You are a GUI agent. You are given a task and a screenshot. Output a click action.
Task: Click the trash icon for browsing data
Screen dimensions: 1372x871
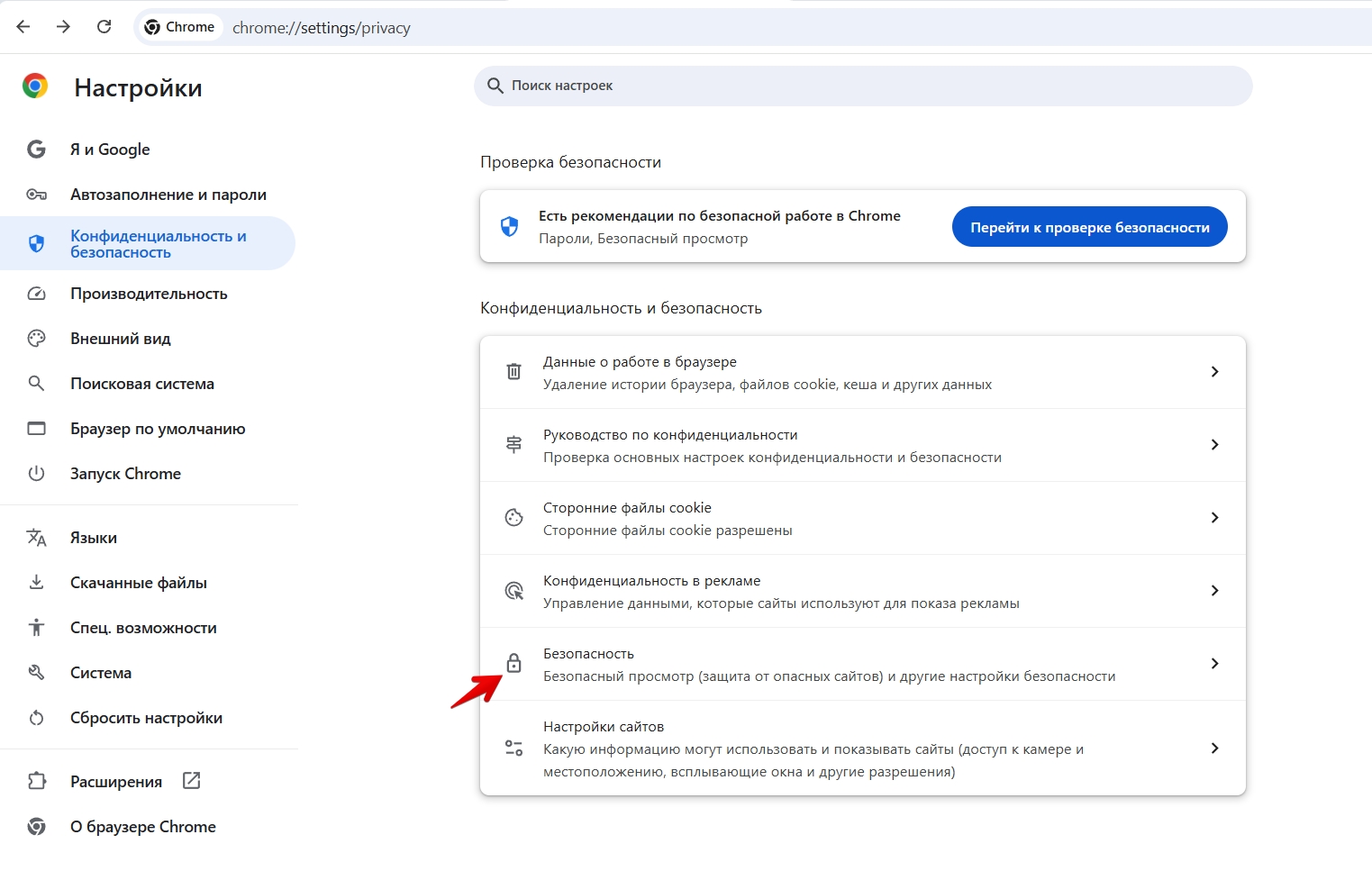(513, 372)
